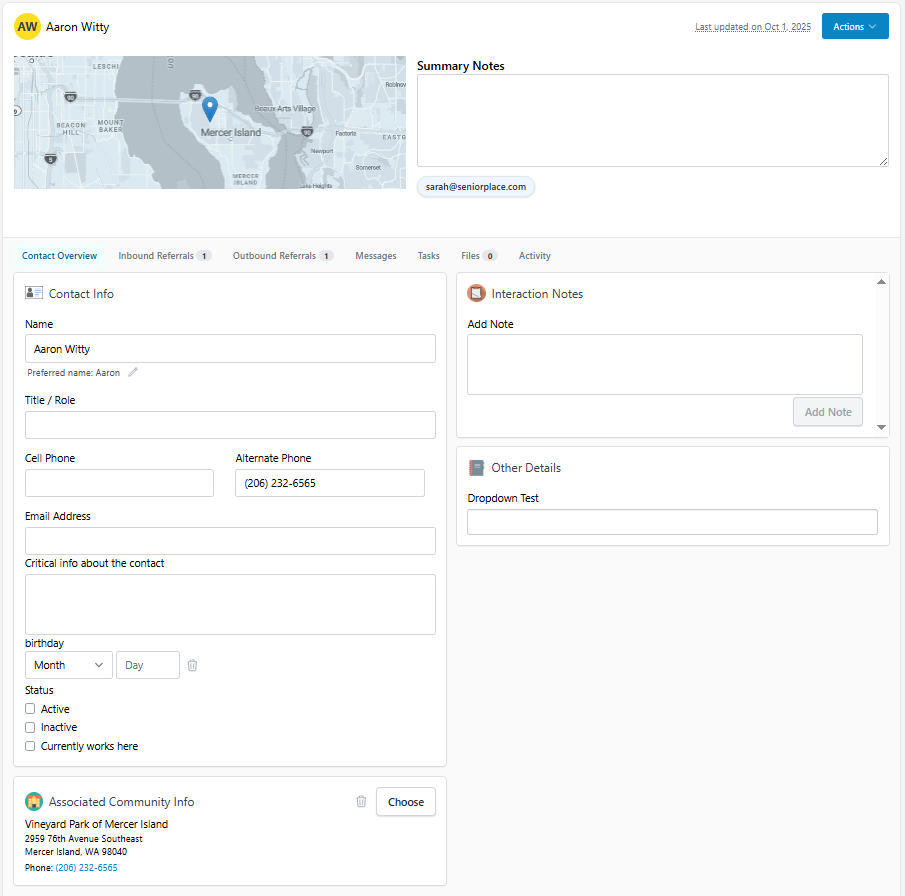Screen dimensions: 905x896
Task: Click into the Summary Notes text area
Action: pyautogui.click(x=653, y=120)
